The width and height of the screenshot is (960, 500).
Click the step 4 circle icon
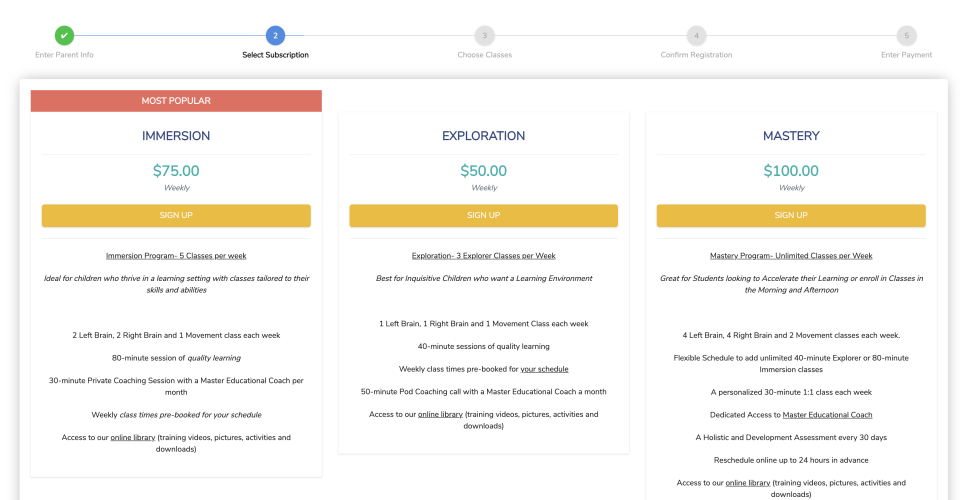pos(696,36)
